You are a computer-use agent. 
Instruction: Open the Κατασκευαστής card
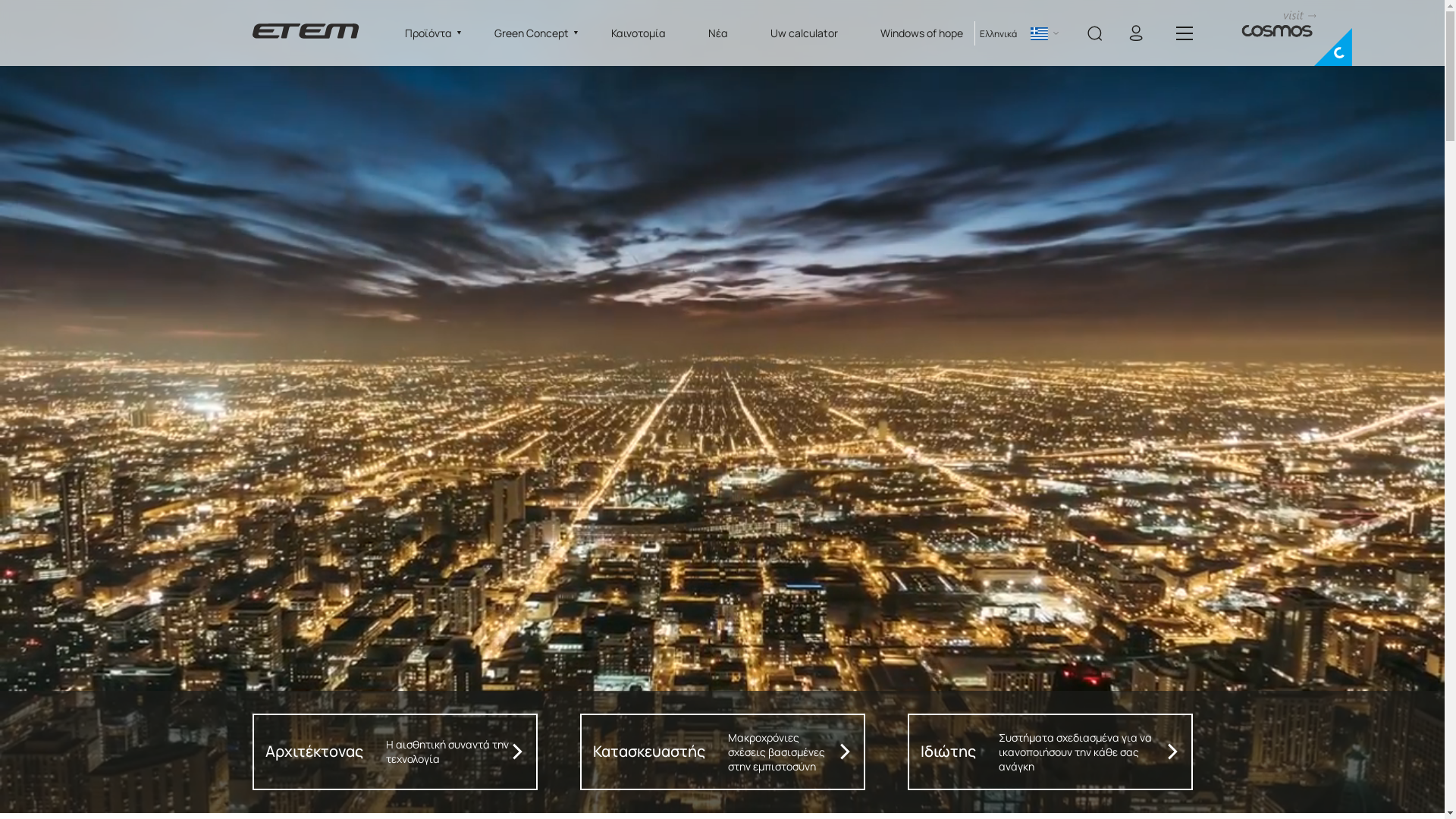click(x=722, y=752)
